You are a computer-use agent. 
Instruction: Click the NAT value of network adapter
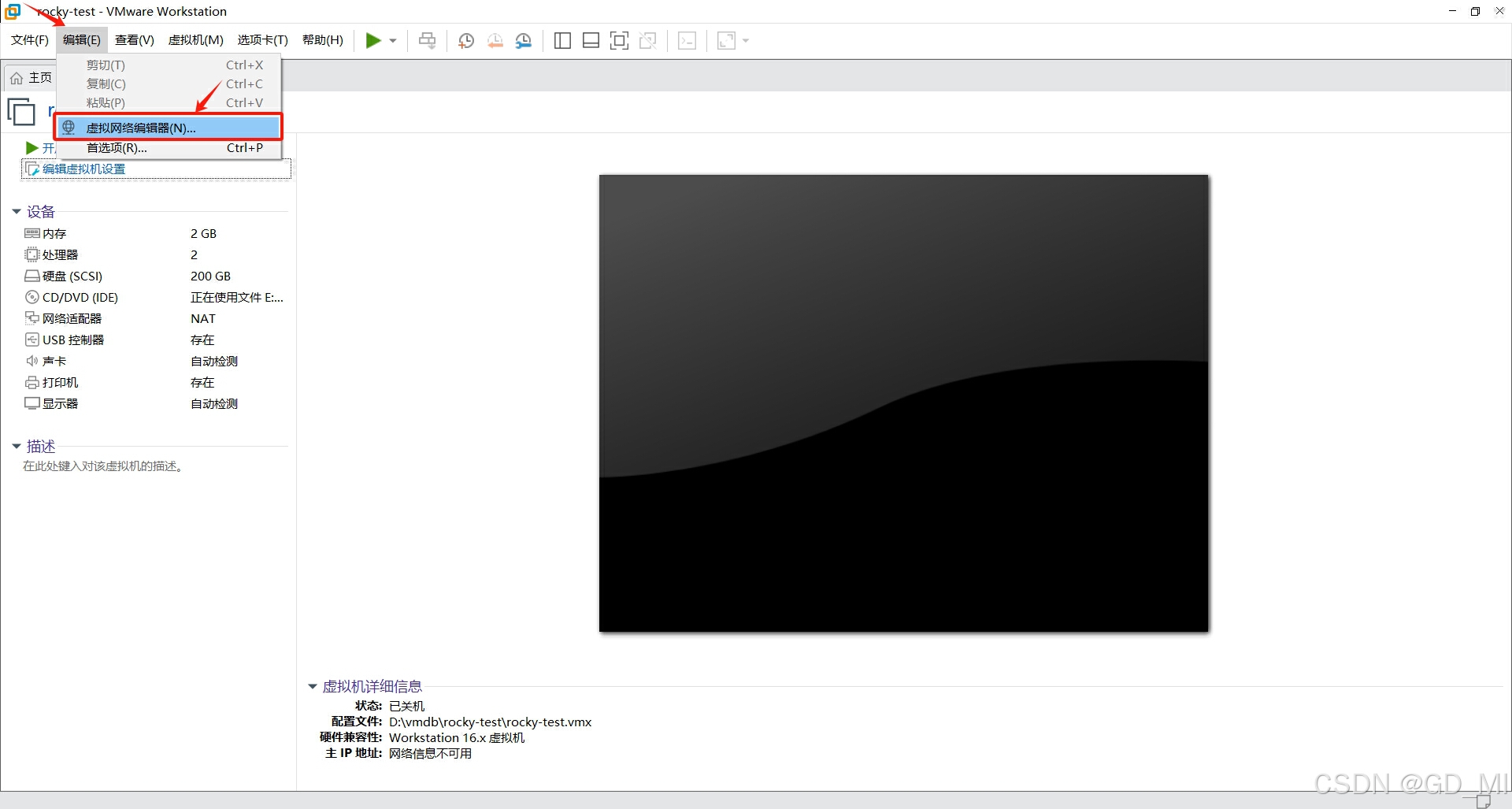point(203,319)
